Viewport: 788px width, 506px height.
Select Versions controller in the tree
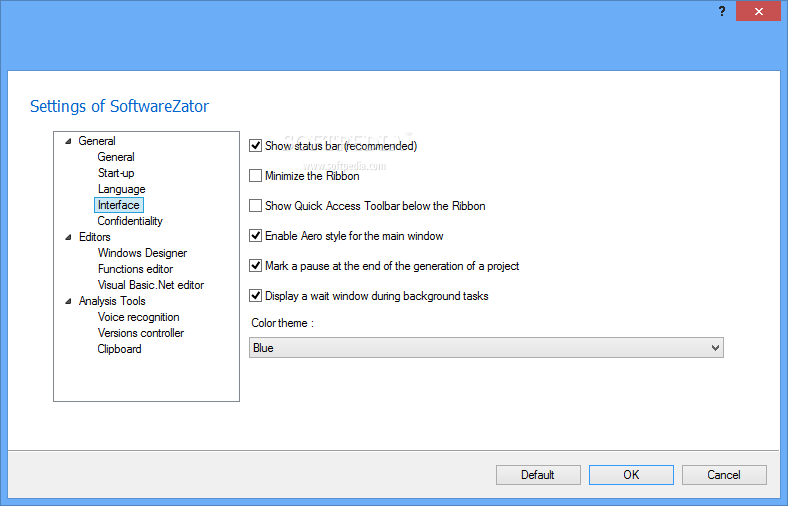pyautogui.click(x=141, y=333)
